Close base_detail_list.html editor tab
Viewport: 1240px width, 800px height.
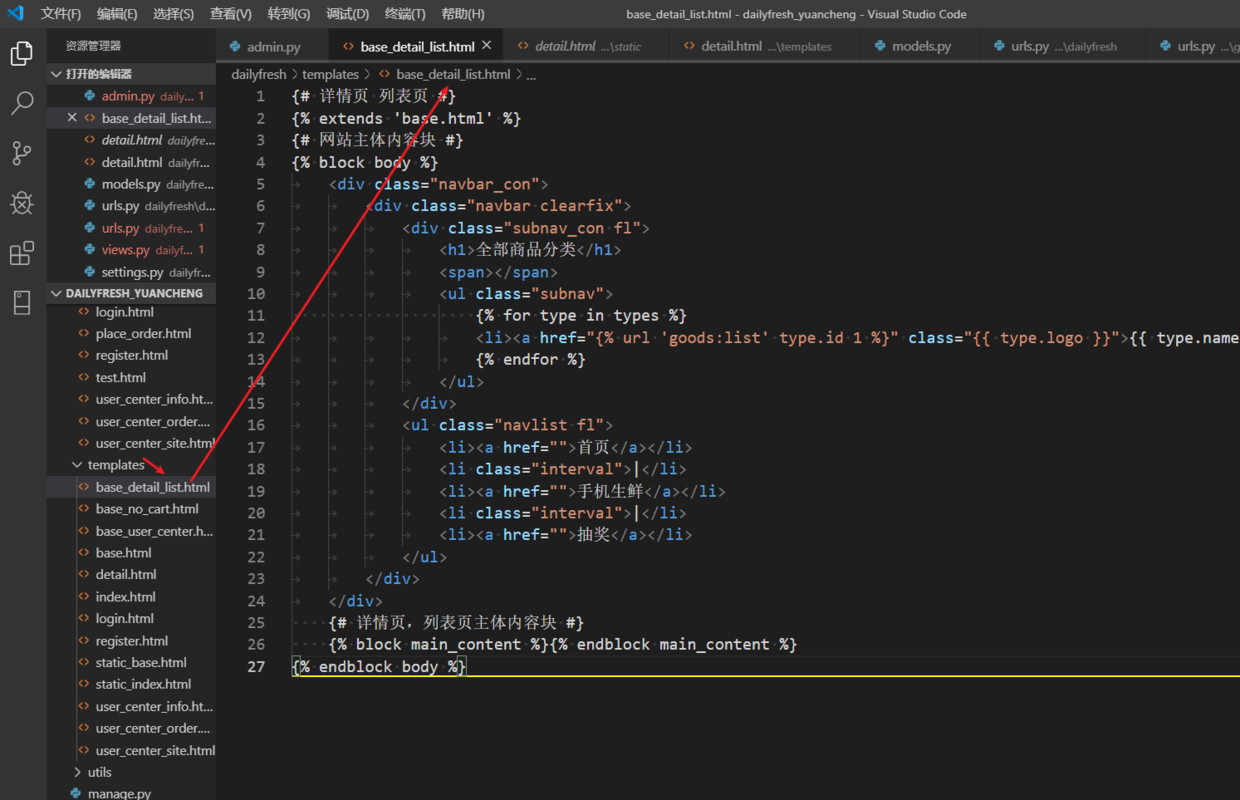487,46
